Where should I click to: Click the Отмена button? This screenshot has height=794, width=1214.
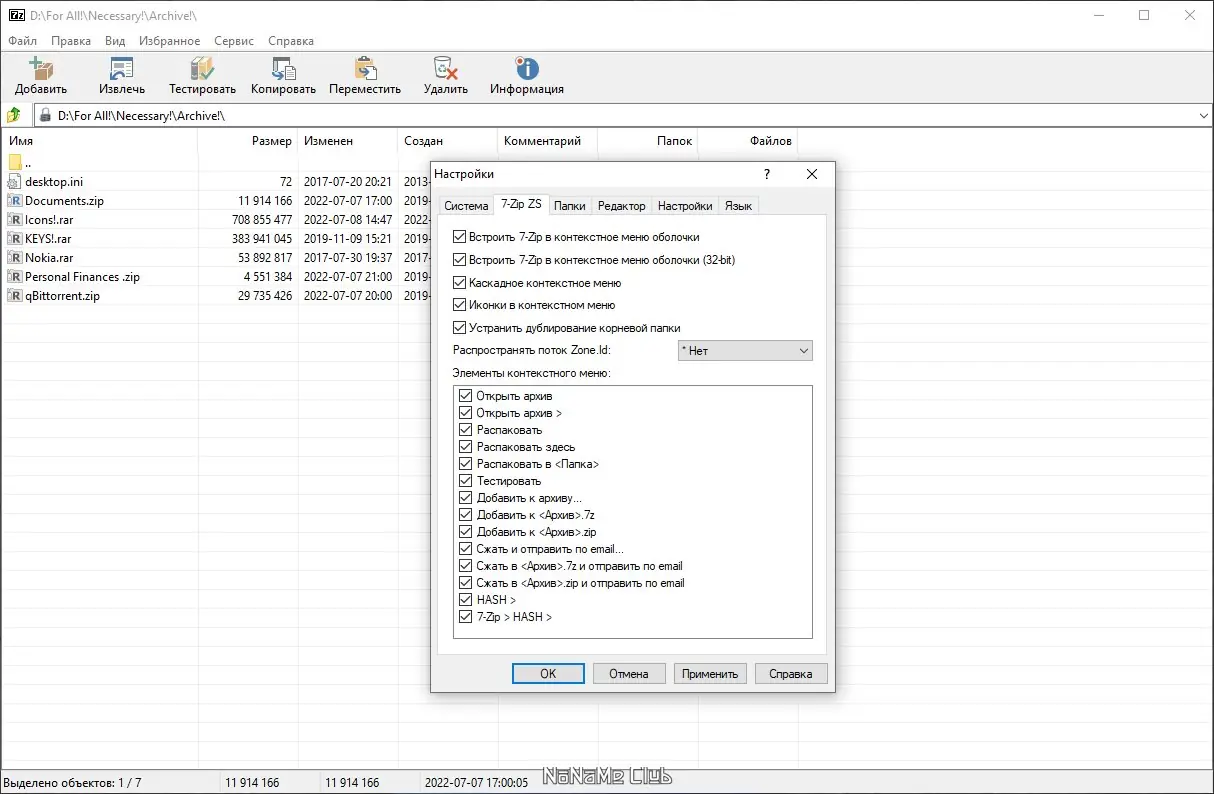tap(629, 674)
